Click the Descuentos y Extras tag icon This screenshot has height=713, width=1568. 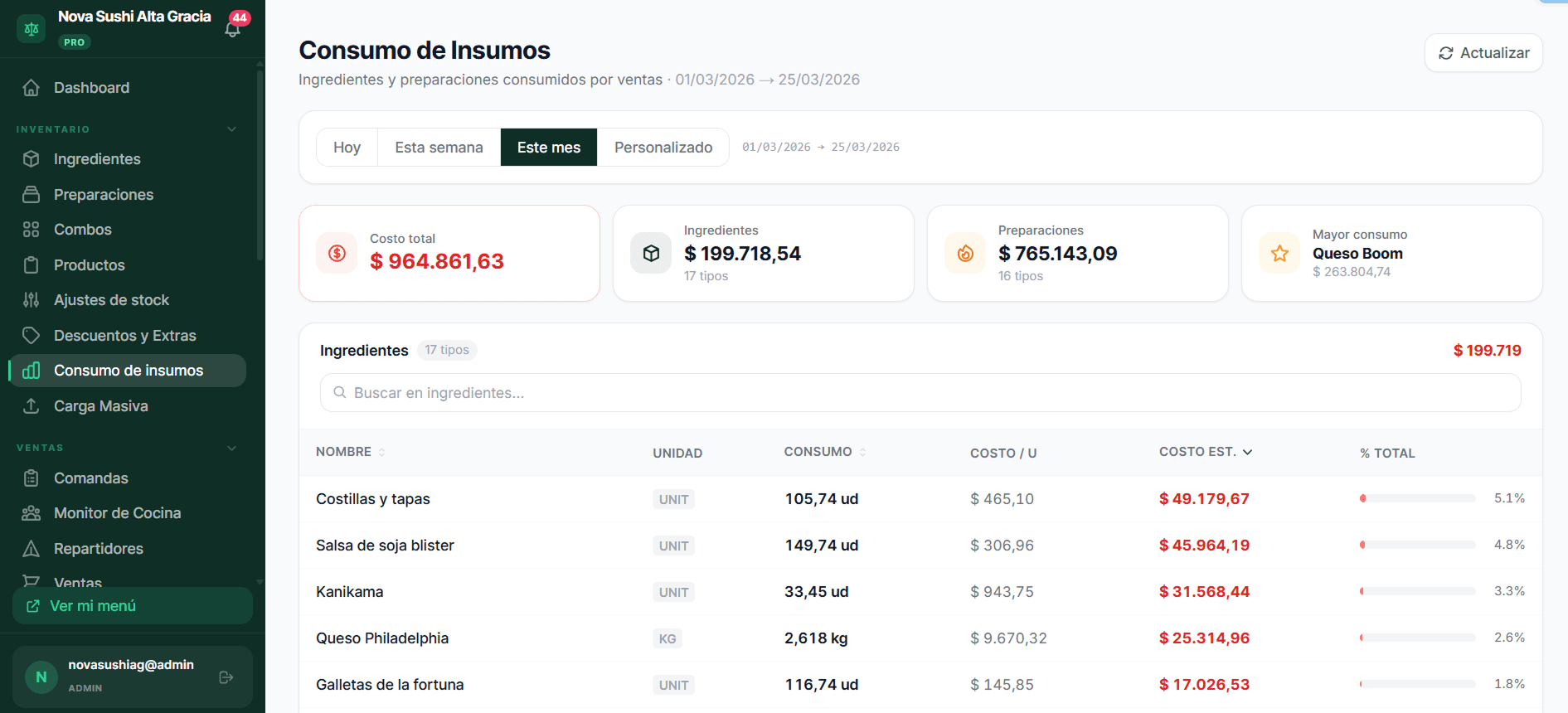[x=32, y=336]
